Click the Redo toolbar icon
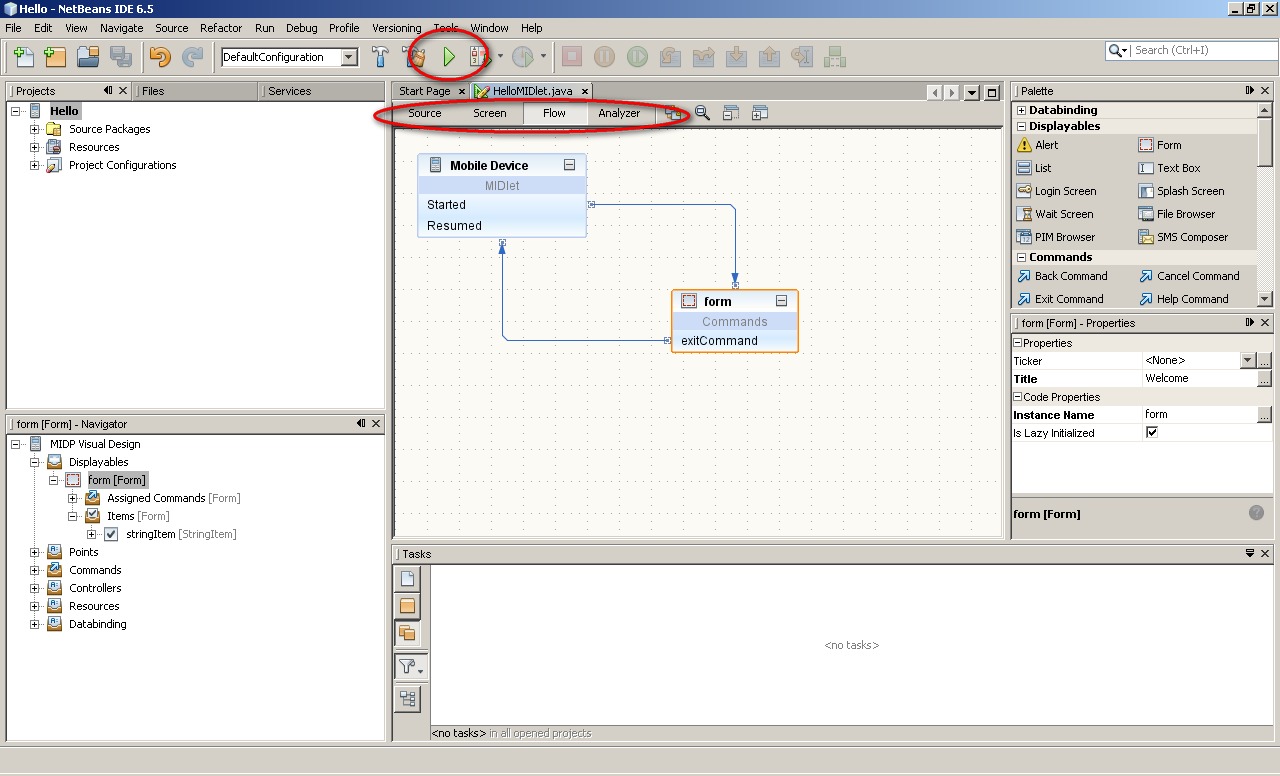 click(x=192, y=57)
